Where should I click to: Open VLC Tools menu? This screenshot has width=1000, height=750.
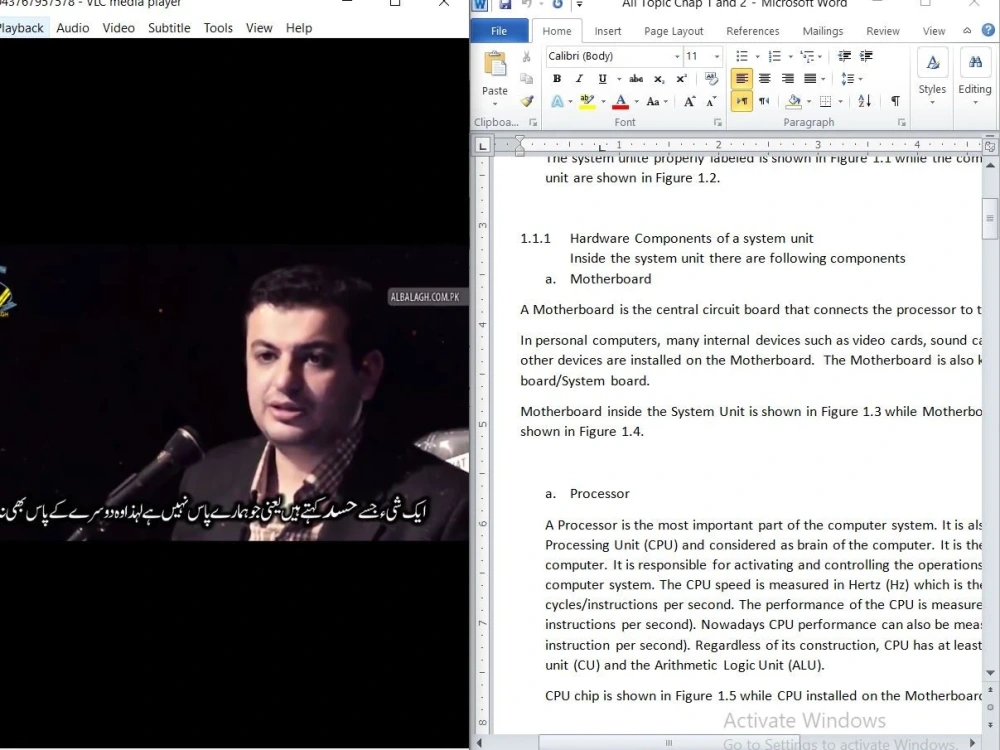point(218,28)
